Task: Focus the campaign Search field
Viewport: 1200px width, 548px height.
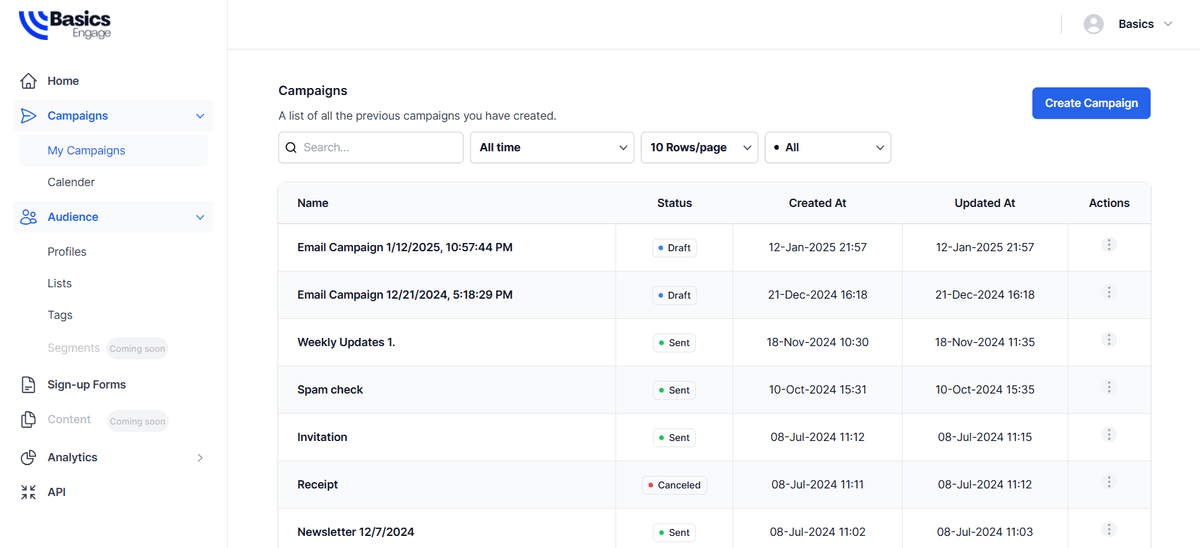Action: coord(380,147)
